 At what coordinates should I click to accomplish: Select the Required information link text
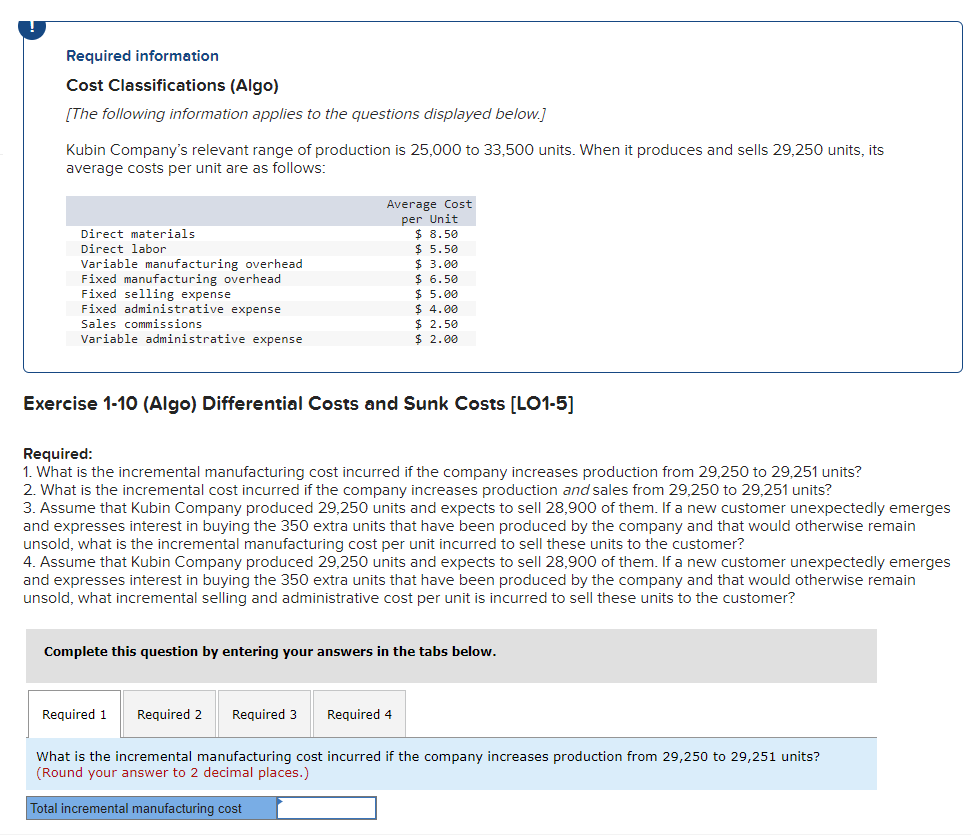coord(141,55)
